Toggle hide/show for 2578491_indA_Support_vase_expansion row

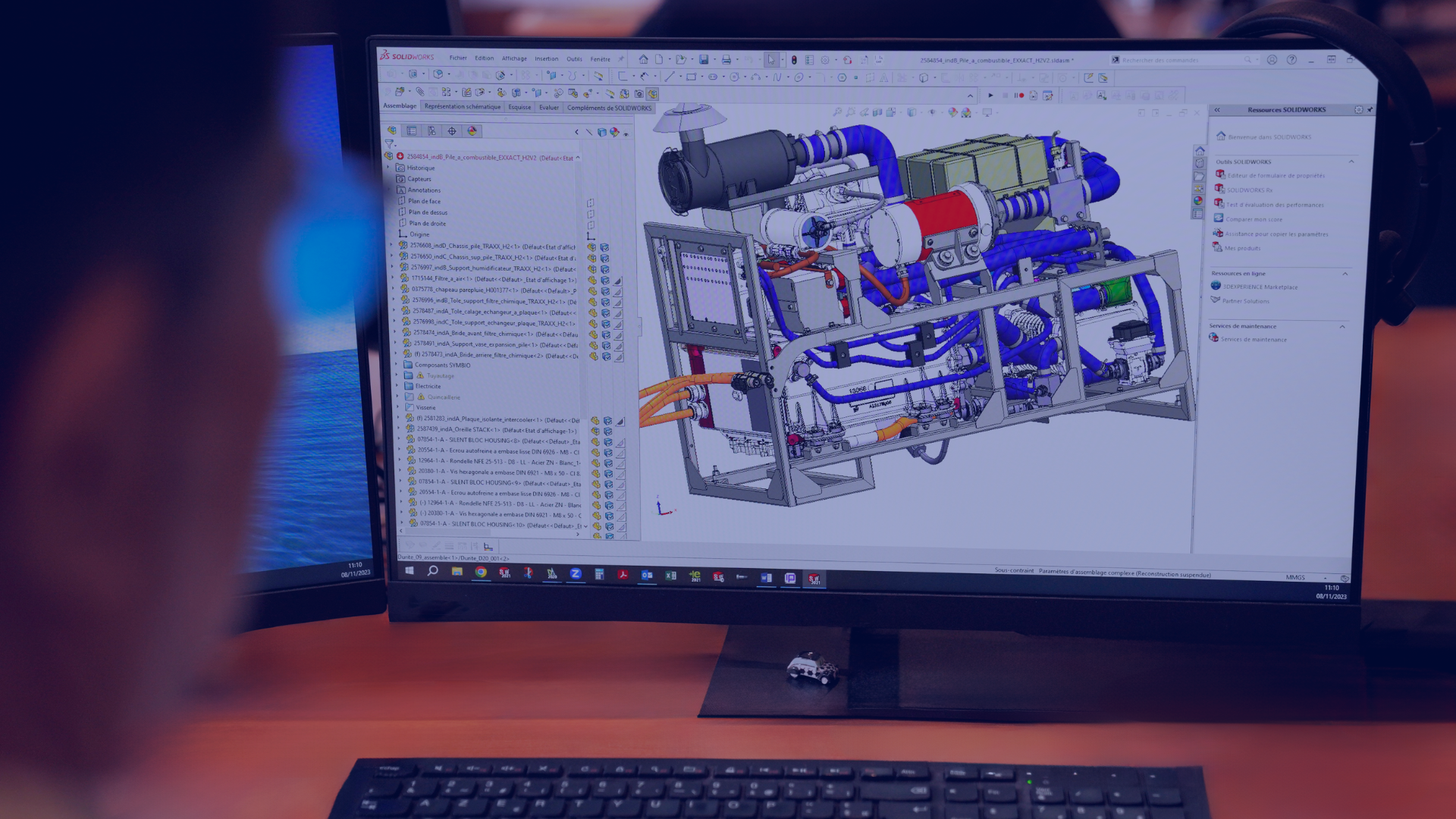click(x=594, y=345)
